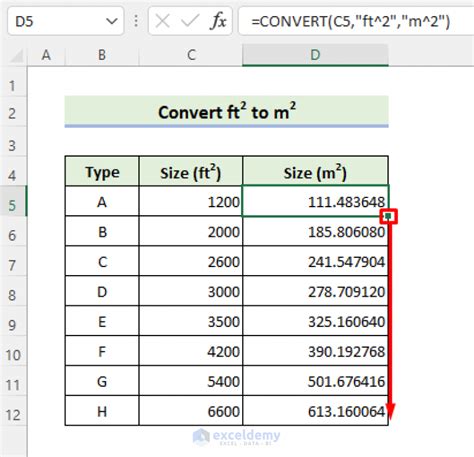The image size is (474, 457).
Task: Expand the Name Box dropdown arrow
Action: 112,22
